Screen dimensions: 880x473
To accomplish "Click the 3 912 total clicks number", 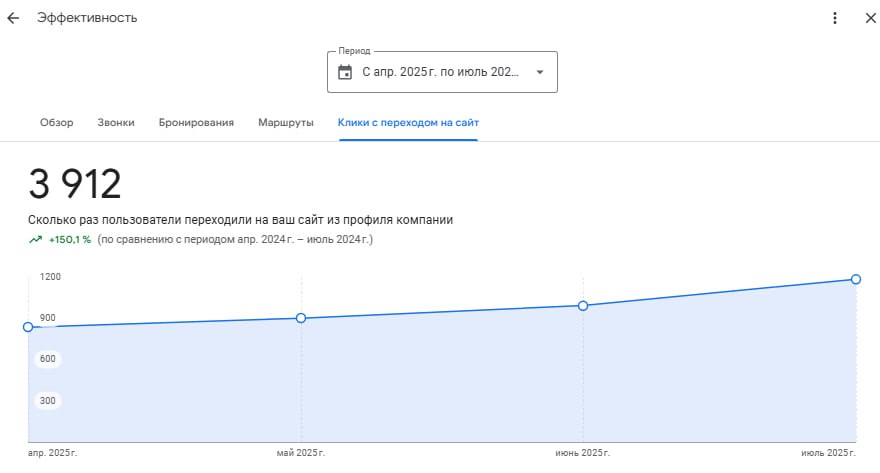I will click(75, 184).
